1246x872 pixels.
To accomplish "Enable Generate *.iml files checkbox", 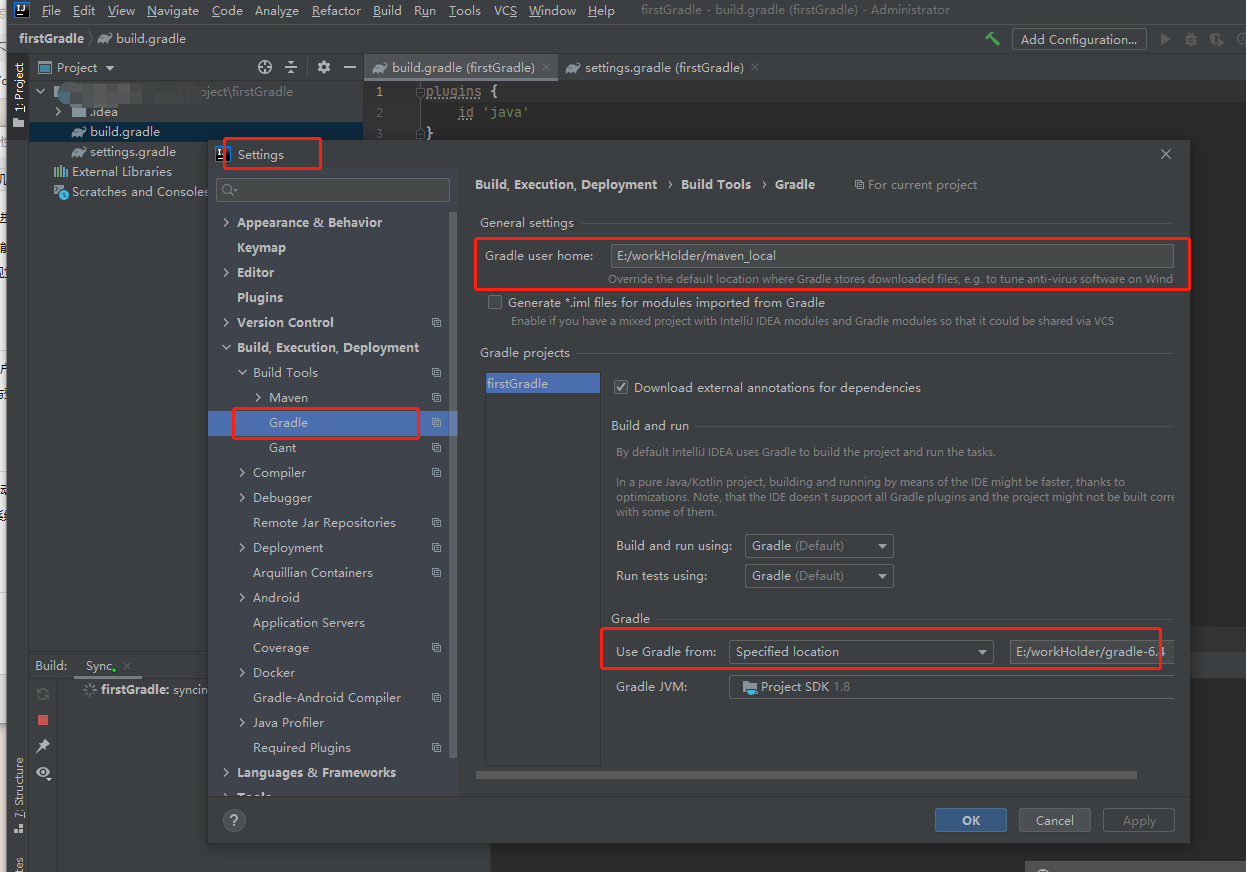I will click(x=495, y=302).
